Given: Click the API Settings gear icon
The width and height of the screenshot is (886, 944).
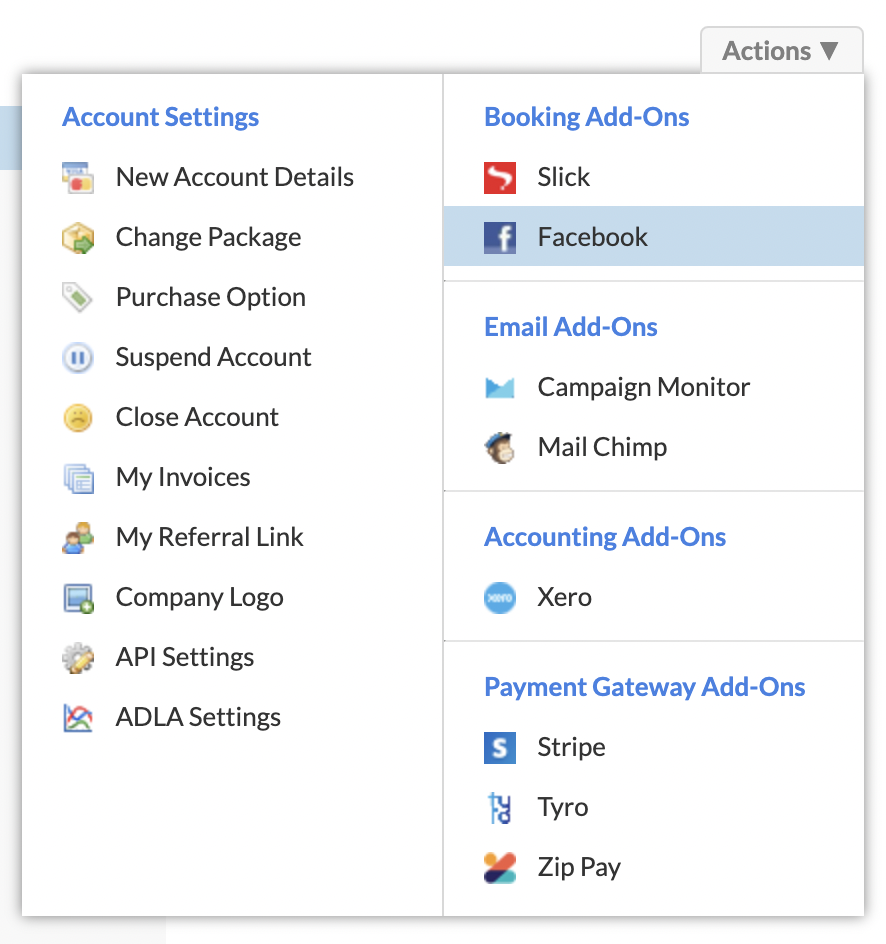Looking at the screenshot, I should point(78,658).
